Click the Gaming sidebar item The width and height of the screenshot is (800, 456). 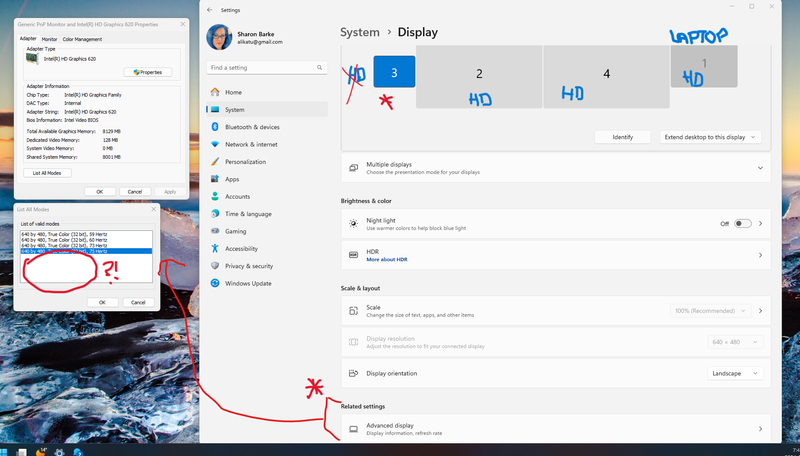235,231
